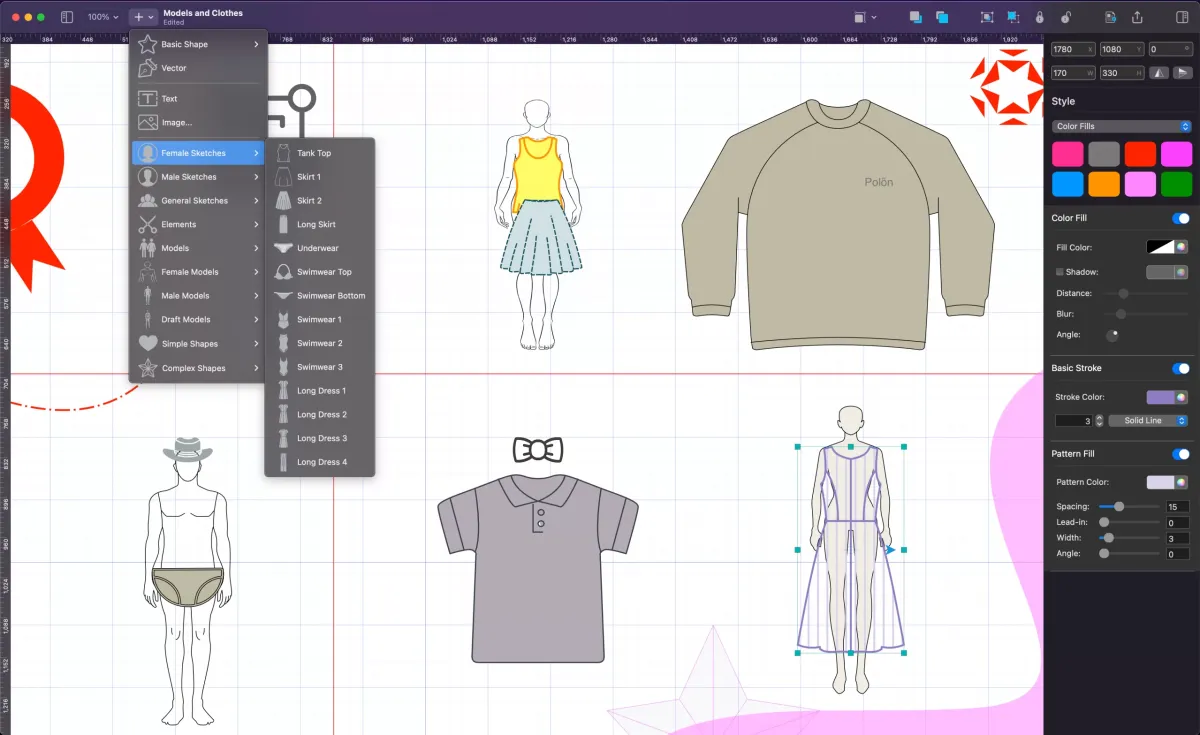This screenshot has width=1200, height=735.
Task: Change the Solid Line stroke style dropdown
Action: (1150, 421)
